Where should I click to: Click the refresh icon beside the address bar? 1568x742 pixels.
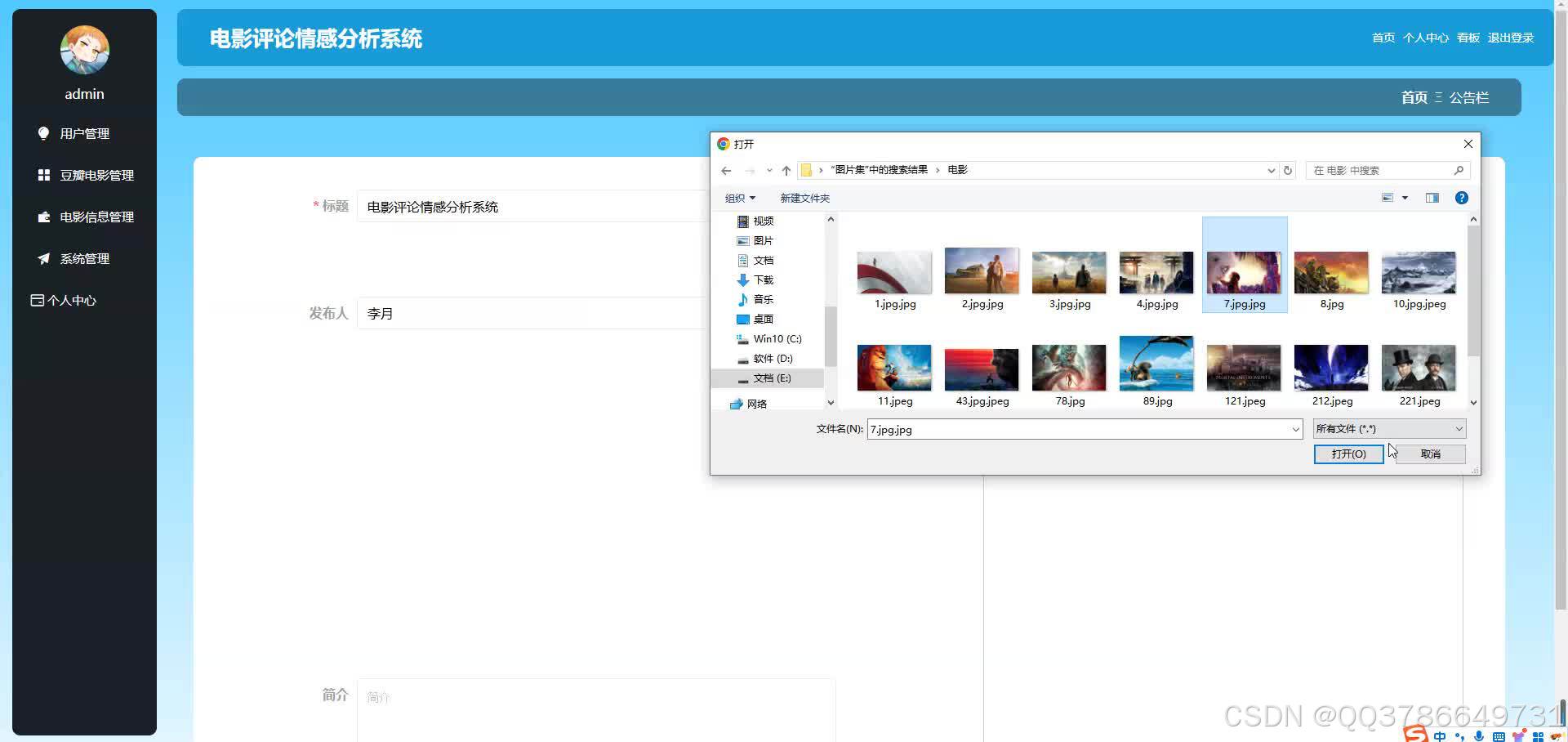(x=1288, y=170)
